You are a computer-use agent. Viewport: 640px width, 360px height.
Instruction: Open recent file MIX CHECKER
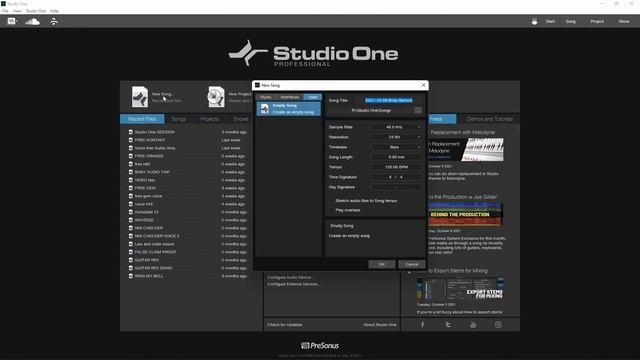(149, 228)
